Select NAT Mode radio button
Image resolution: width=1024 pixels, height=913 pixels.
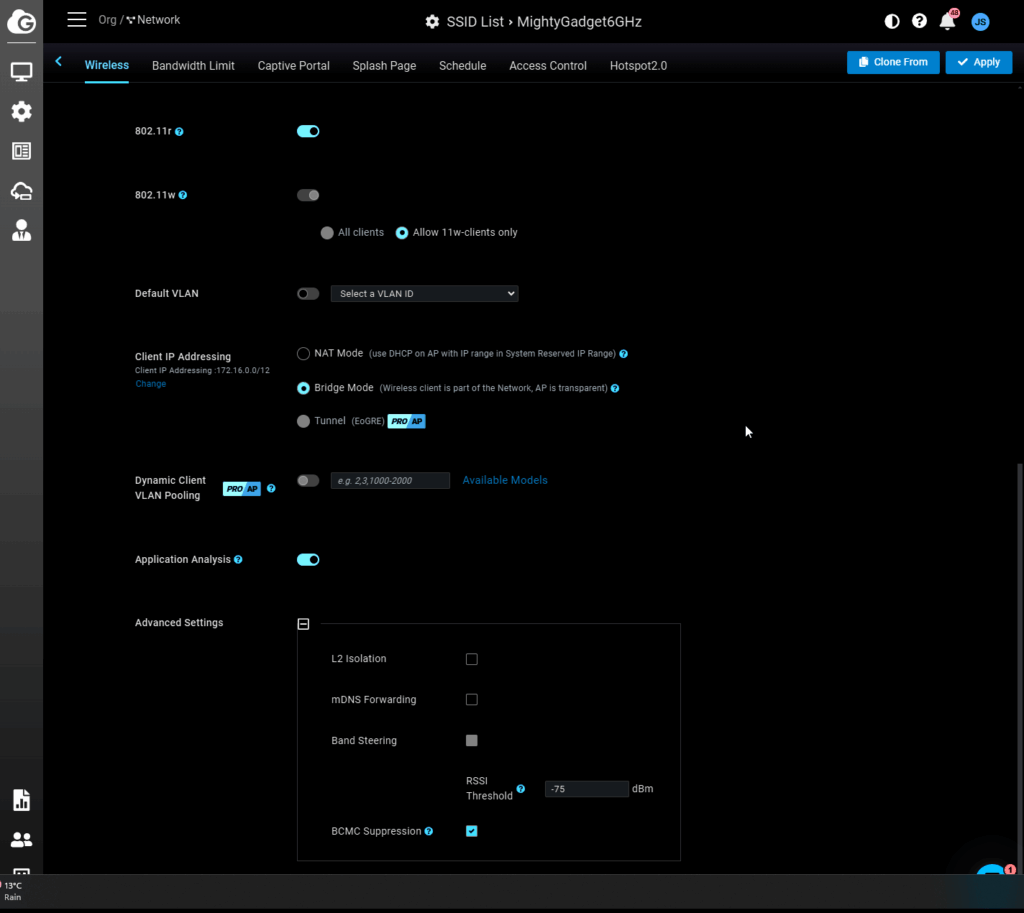303,354
